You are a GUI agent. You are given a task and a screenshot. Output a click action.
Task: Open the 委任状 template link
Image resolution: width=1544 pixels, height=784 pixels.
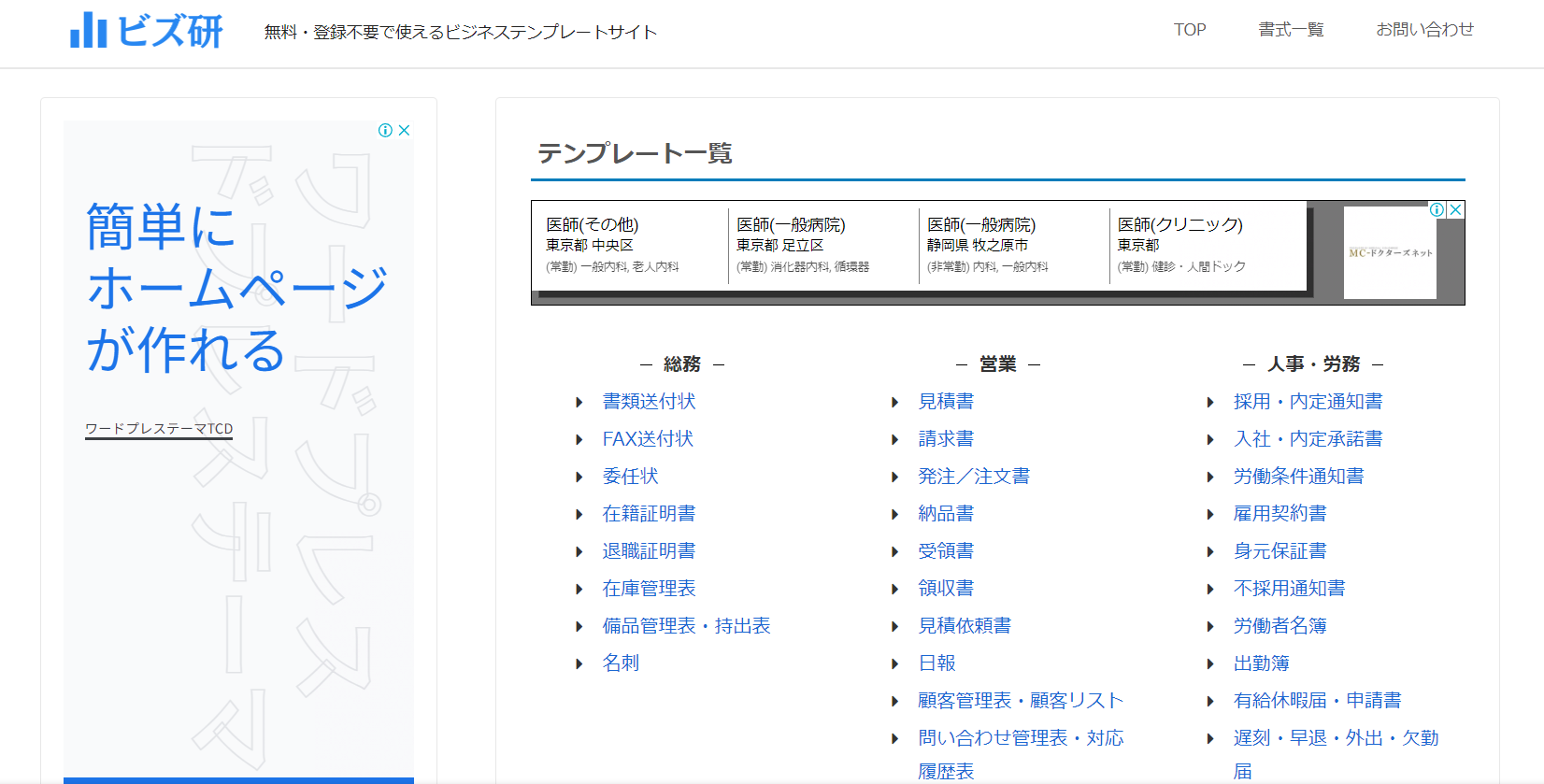click(630, 477)
